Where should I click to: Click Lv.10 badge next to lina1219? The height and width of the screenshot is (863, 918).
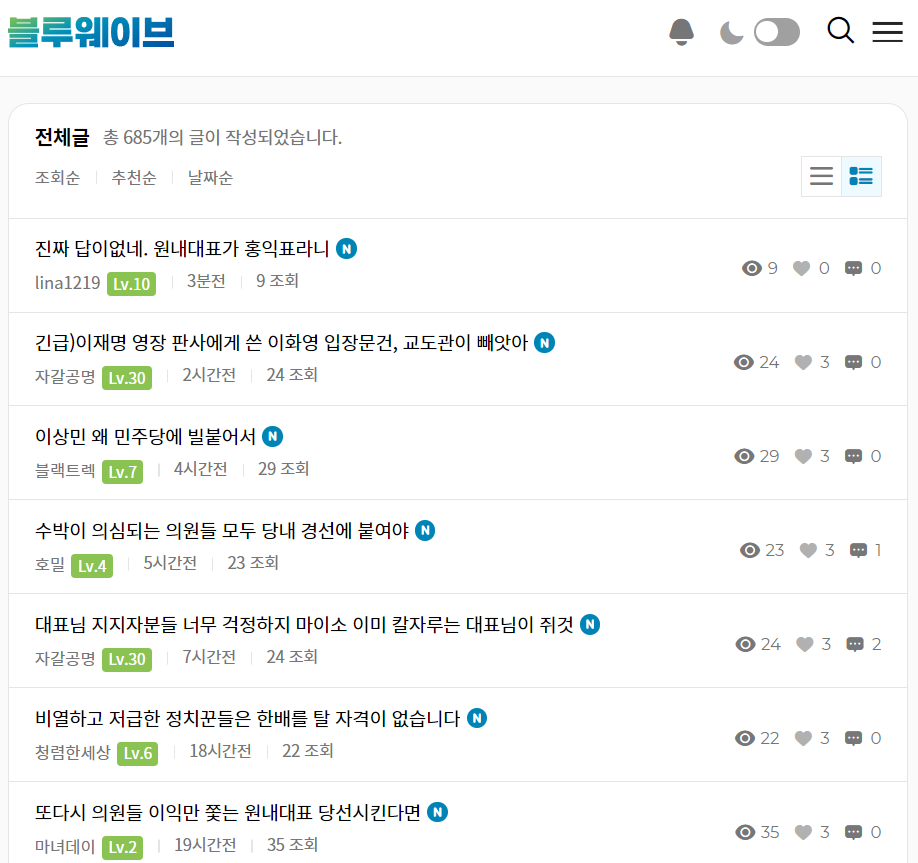click(132, 284)
